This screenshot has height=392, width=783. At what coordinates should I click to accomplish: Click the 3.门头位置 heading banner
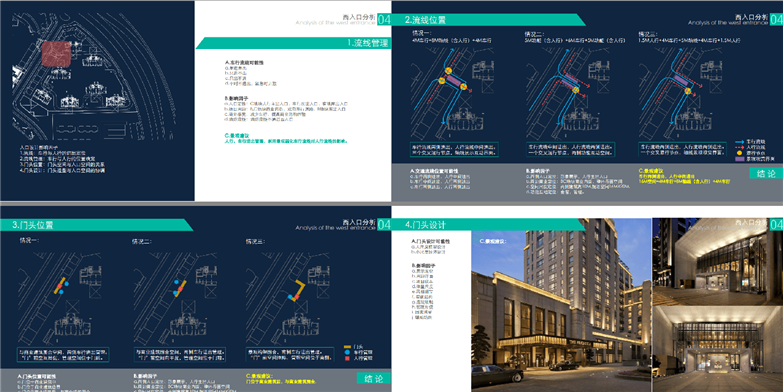coord(97,225)
